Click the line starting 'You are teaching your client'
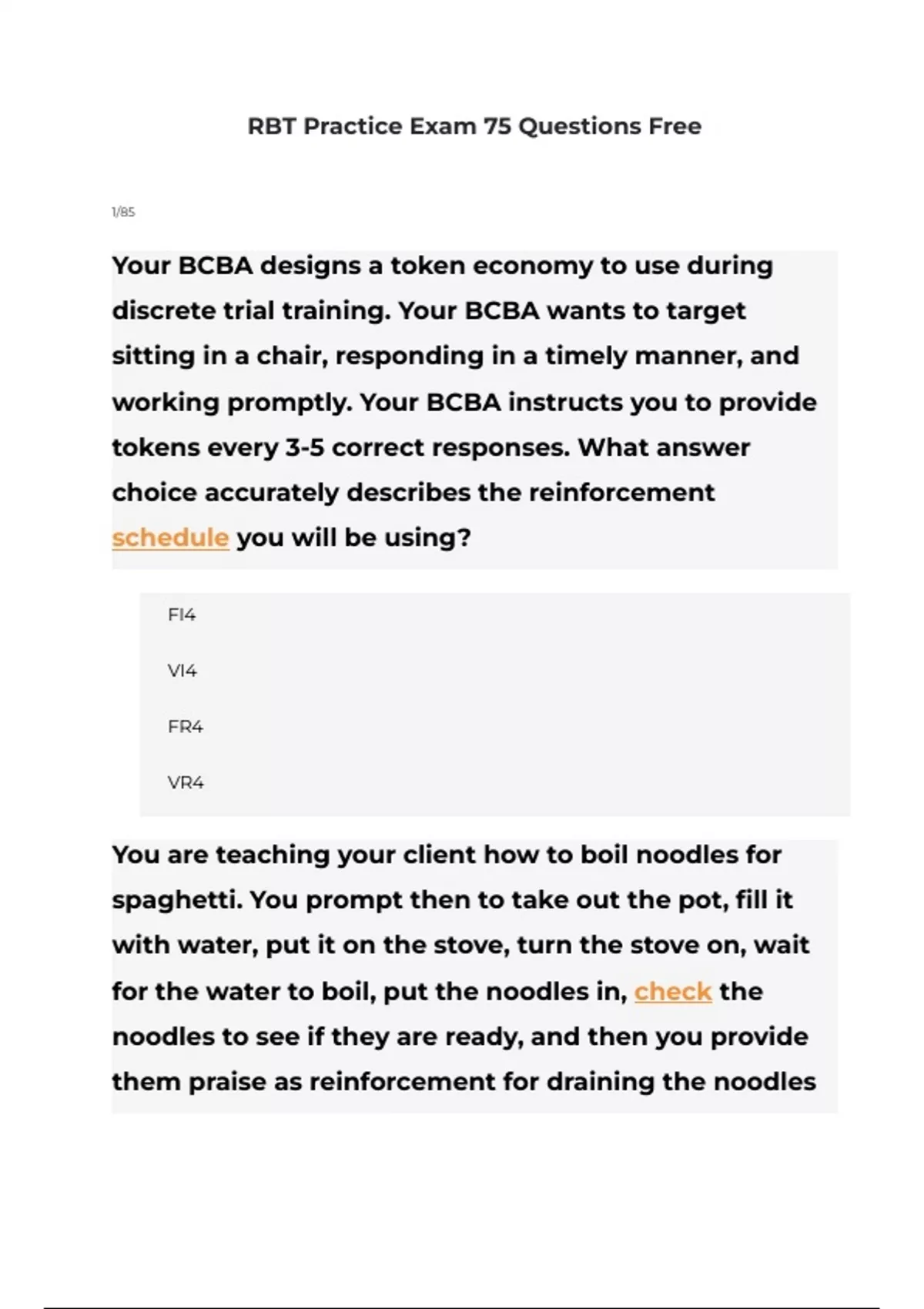 tap(447, 855)
